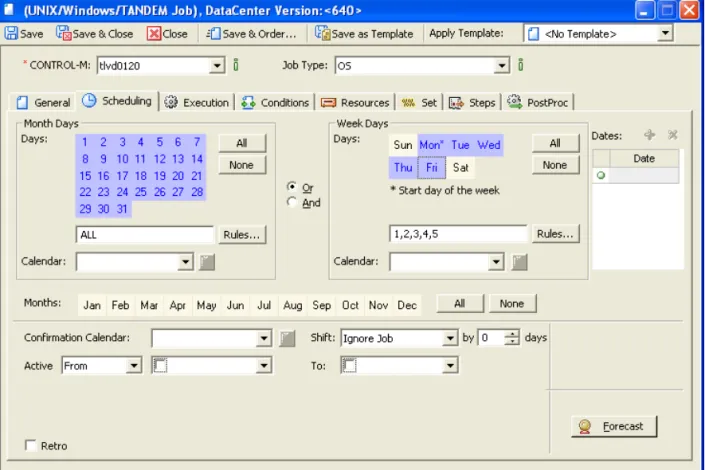The height and width of the screenshot is (470, 705).
Task: Click the Save toolbar button
Action: tap(24, 34)
